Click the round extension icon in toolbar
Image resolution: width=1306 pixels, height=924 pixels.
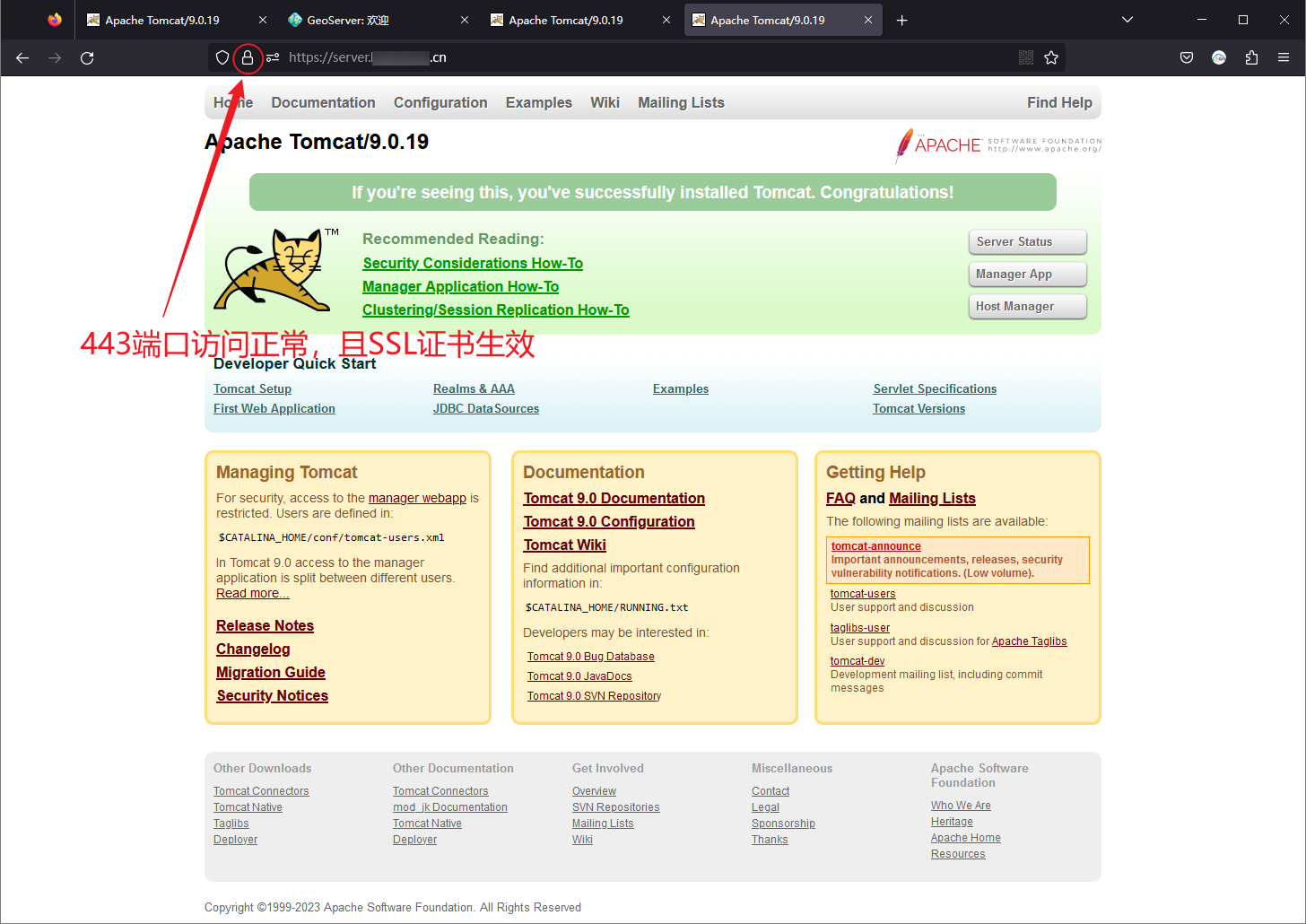click(1219, 57)
